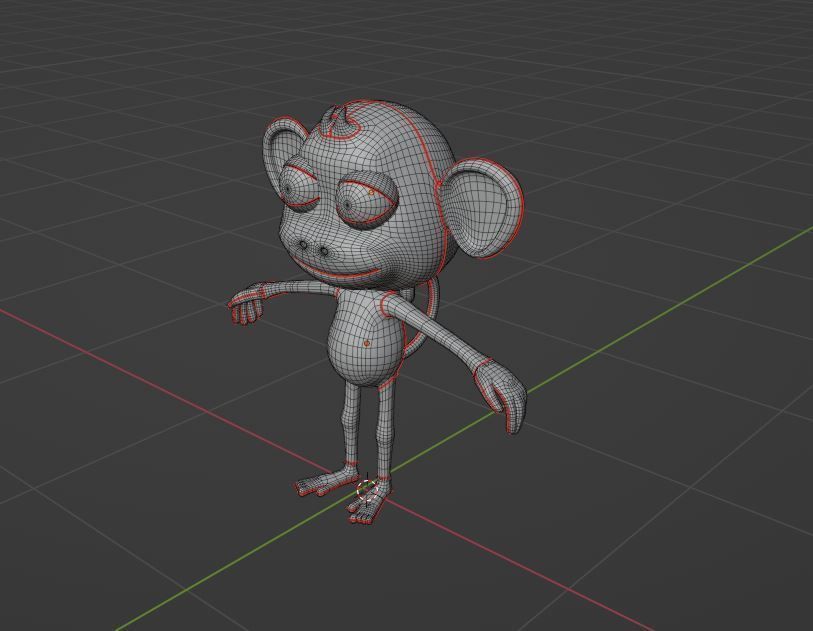Select the hair tuft on the monkey's head
The height and width of the screenshot is (631, 813).
pos(338,122)
